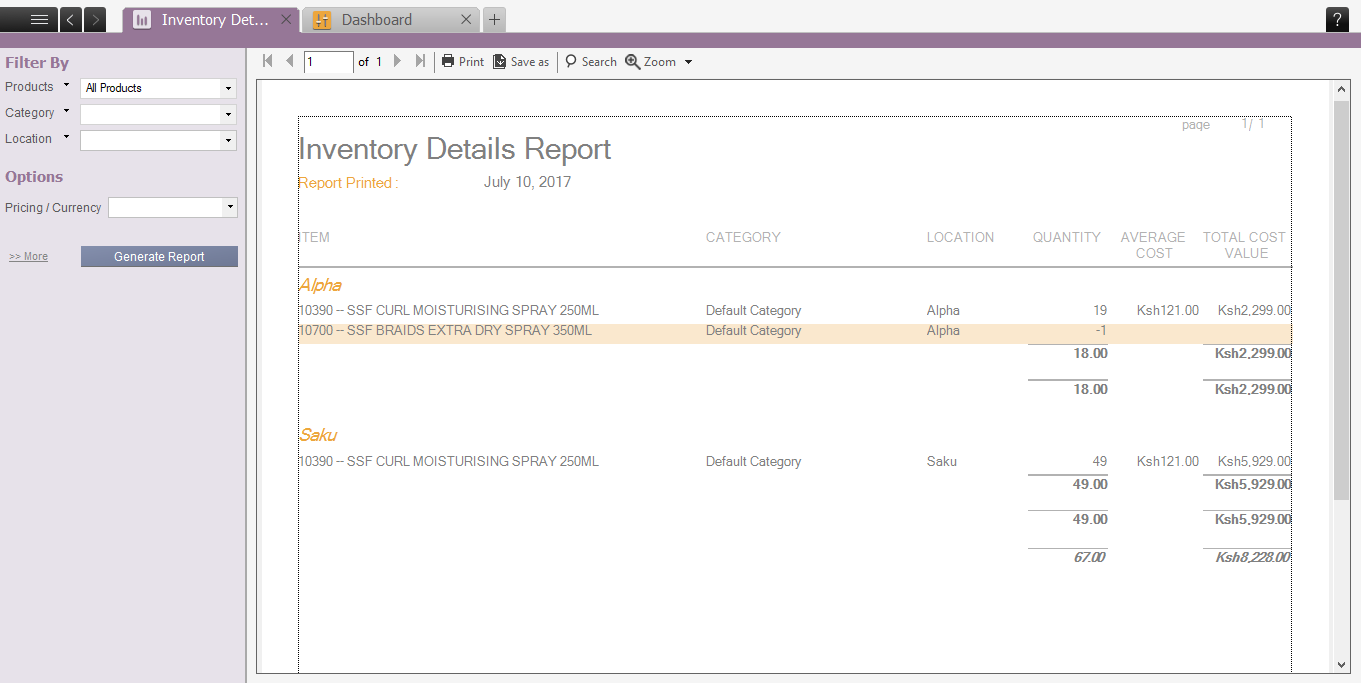
Task: Click the small arrow beside Category label
Action: click(x=67, y=111)
